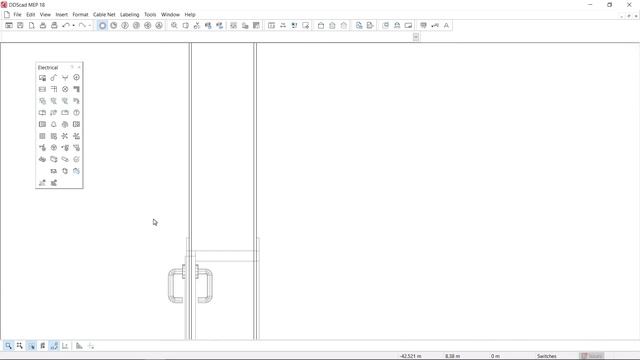This screenshot has width=640, height=360.
Task: Click the Save icon in the main toolbar
Action: click(20, 25)
